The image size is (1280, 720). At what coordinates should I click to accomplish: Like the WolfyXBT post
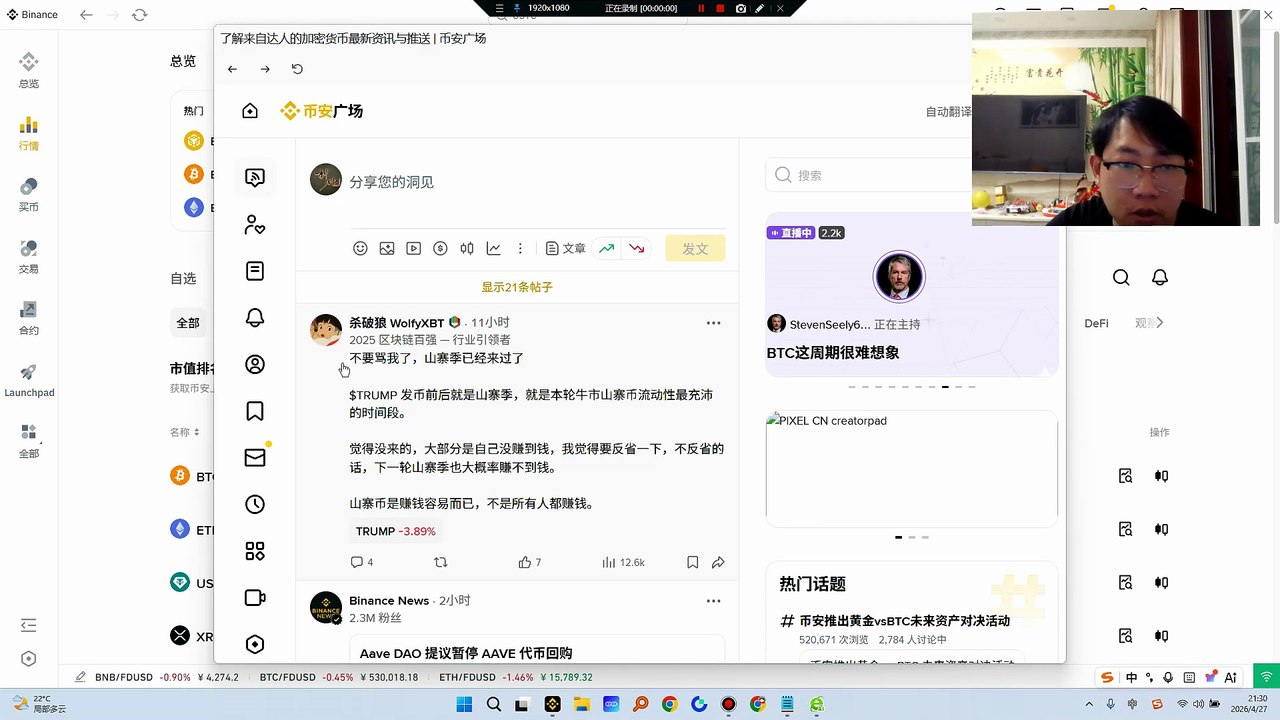pos(530,562)
